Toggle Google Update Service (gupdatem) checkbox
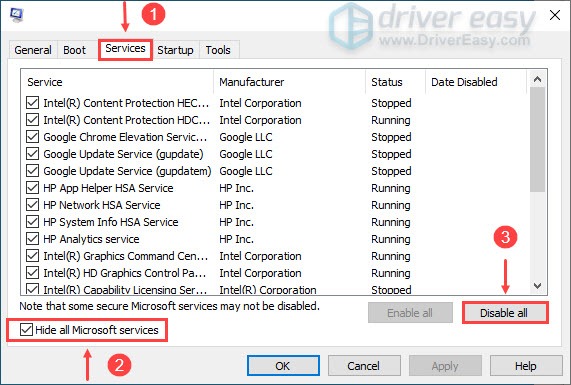The width and height of the screenshot is (571, 385). [x=32, y=171]
